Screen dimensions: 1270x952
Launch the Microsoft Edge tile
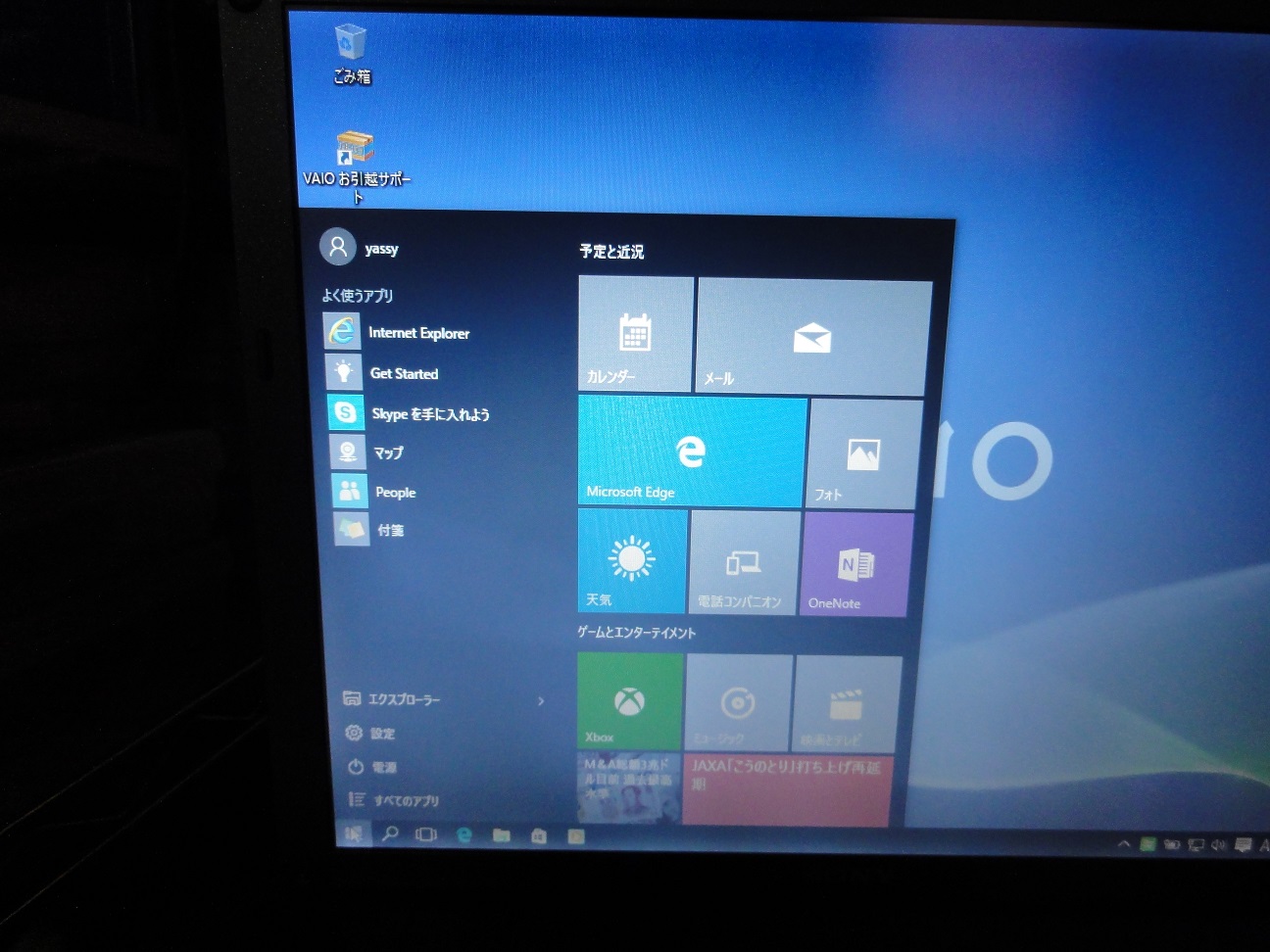point(692,452)
